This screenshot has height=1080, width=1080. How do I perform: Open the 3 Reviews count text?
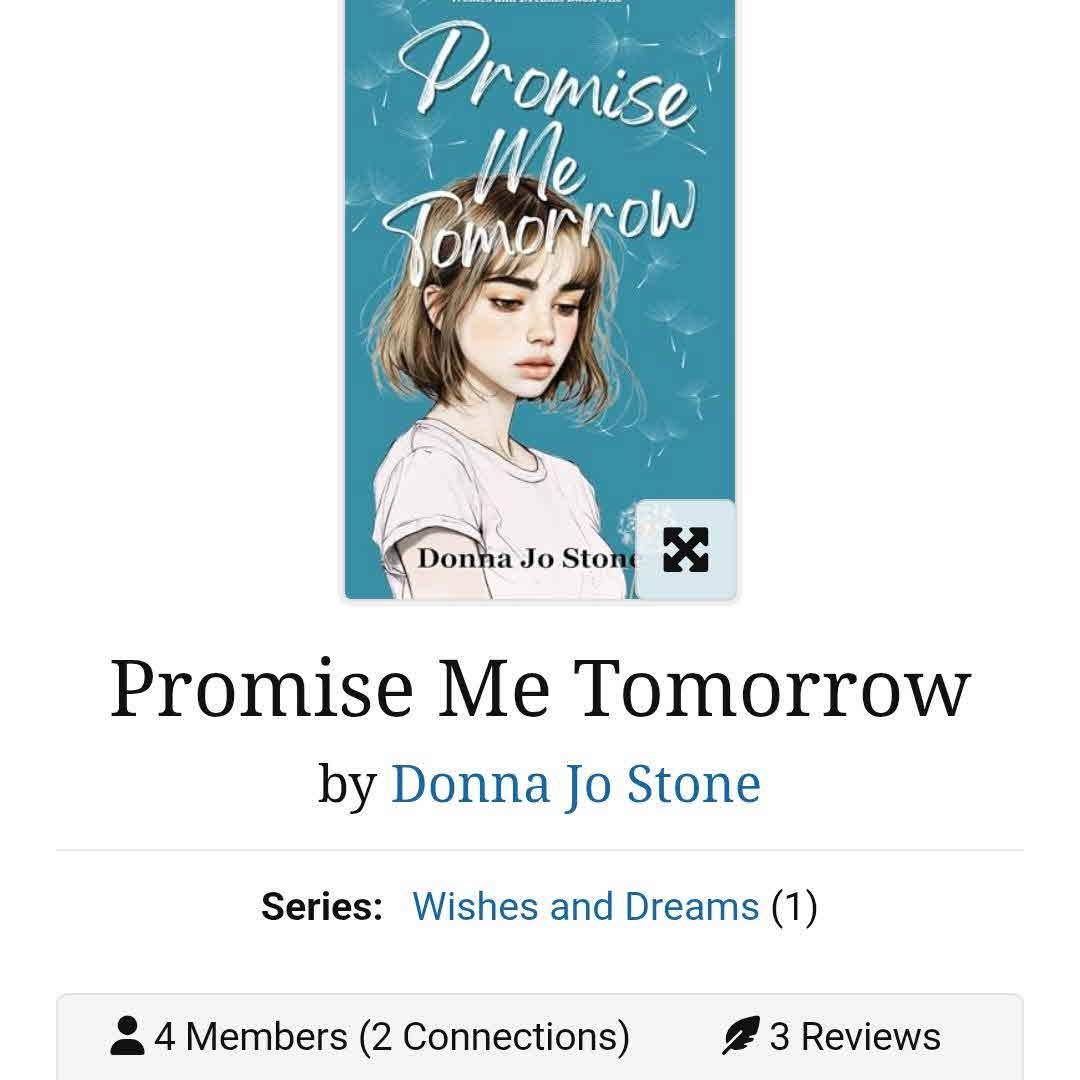[x=855, y=1037]
